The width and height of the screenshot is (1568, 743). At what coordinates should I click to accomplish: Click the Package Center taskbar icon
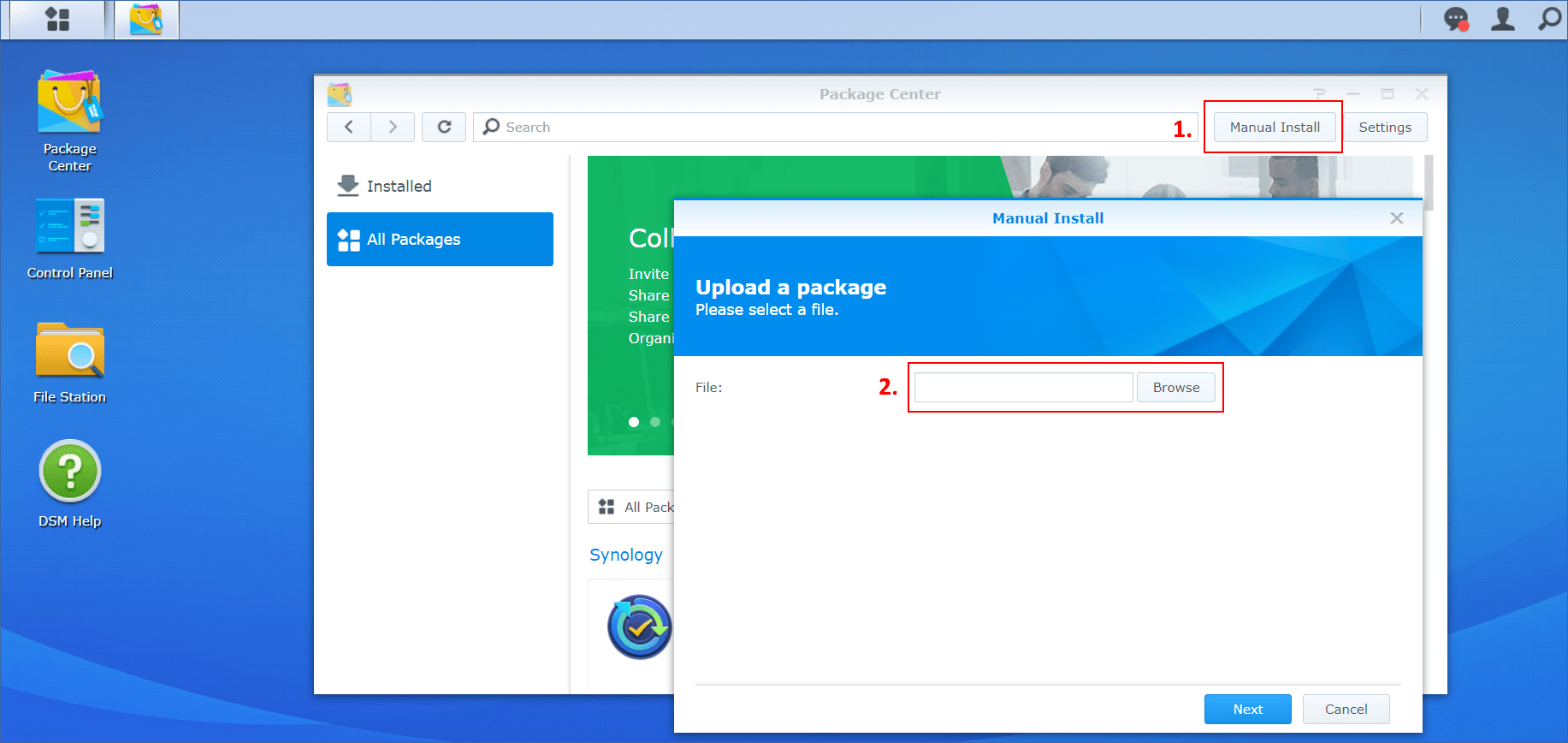[146, 19]
